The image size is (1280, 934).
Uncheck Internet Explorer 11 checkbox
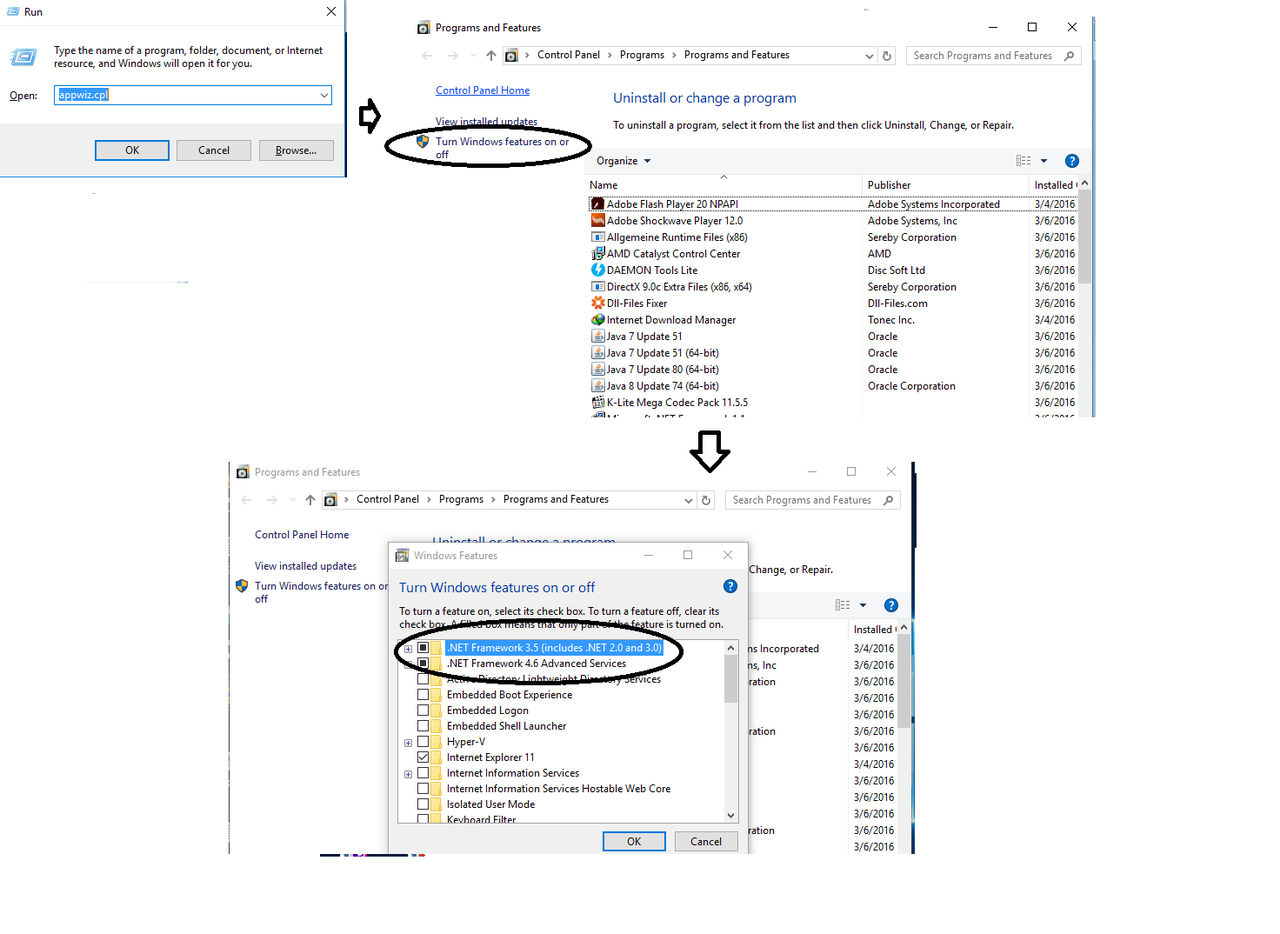[423, 757]
